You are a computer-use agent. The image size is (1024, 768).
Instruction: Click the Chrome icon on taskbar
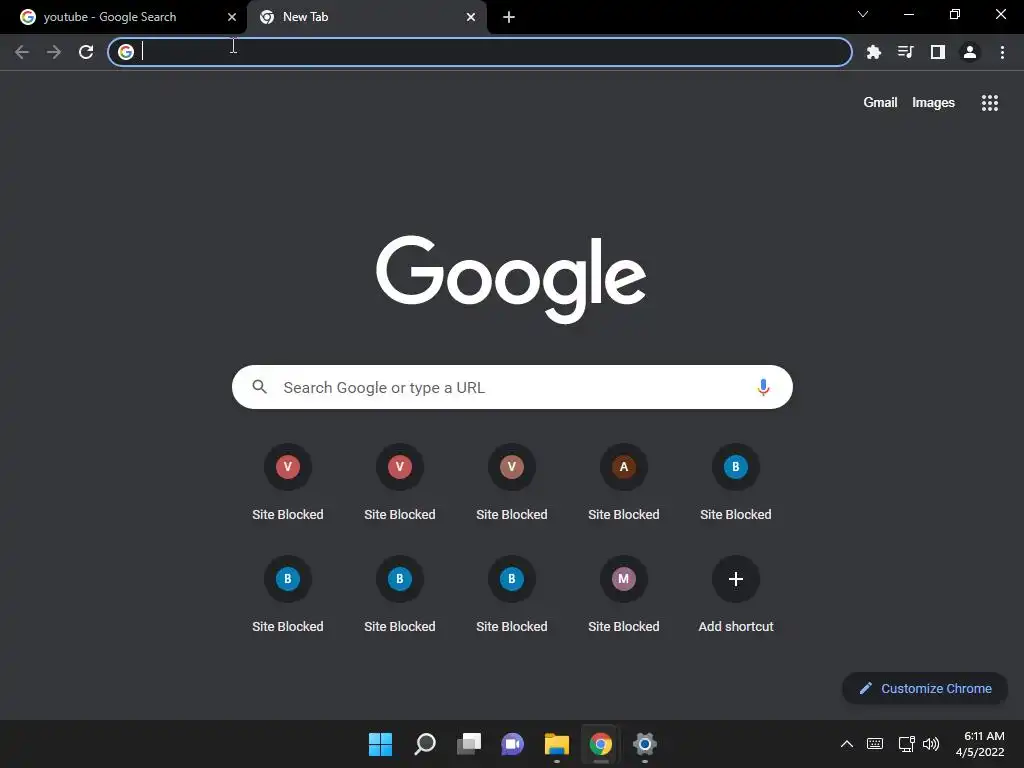[601, 744]
